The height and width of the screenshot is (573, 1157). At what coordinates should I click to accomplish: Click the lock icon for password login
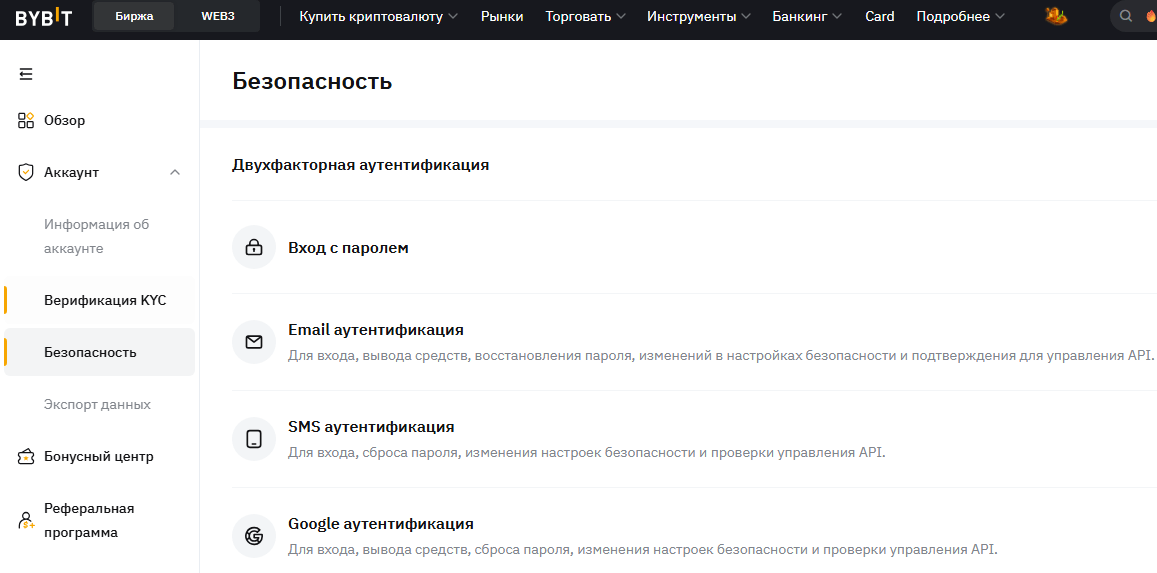point(254,247)
